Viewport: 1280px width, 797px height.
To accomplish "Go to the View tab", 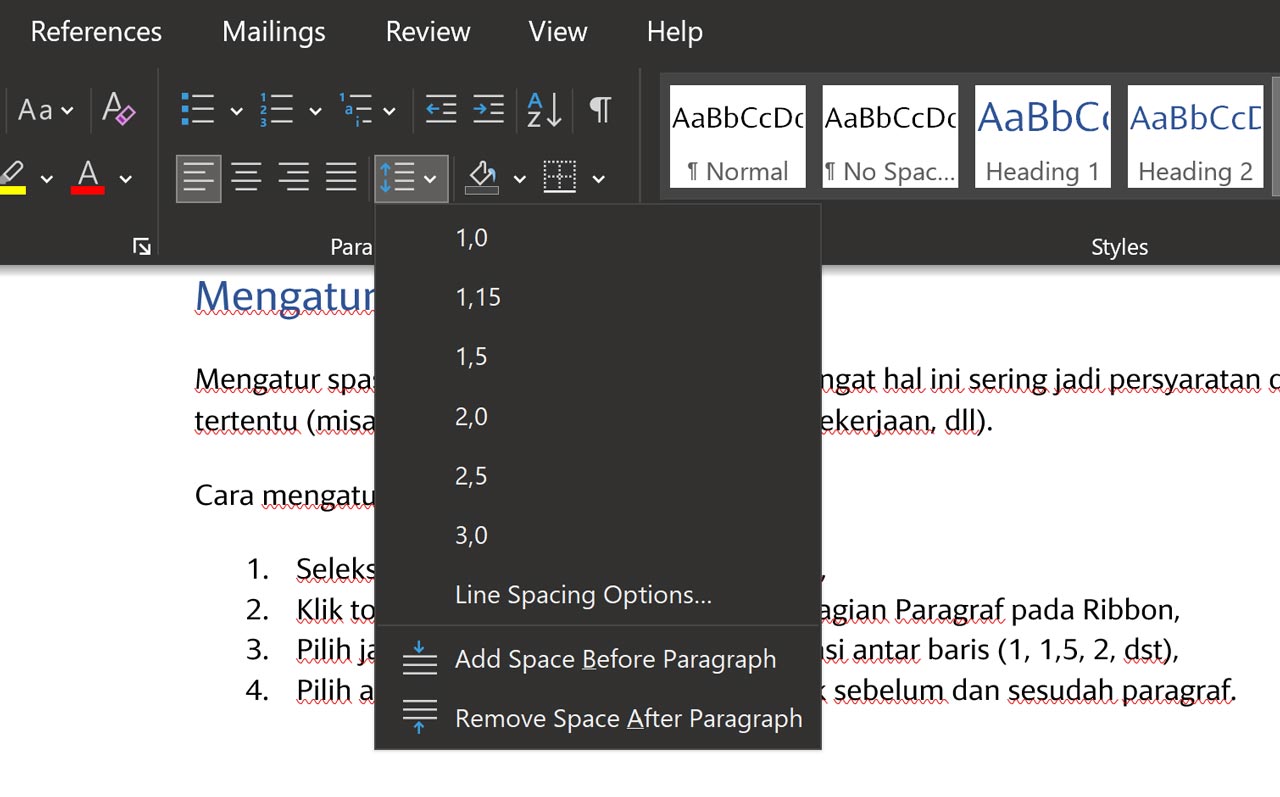I will [x=557, y=32].
